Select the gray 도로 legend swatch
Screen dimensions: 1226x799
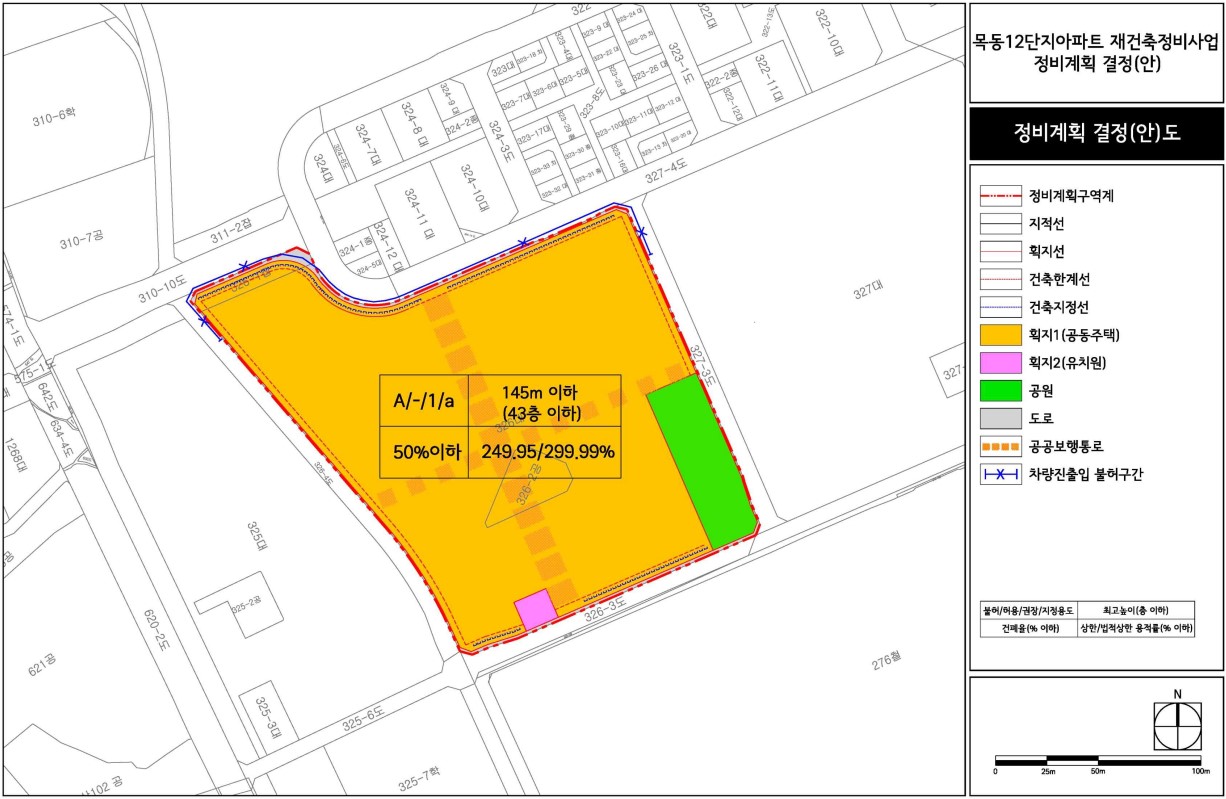(1000, 418)
